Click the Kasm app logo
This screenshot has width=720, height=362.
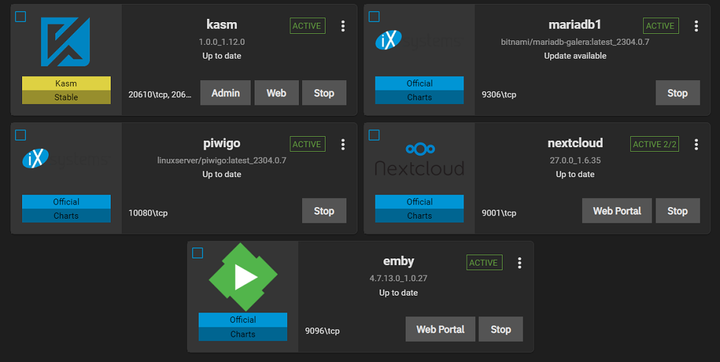click(65, 42)
